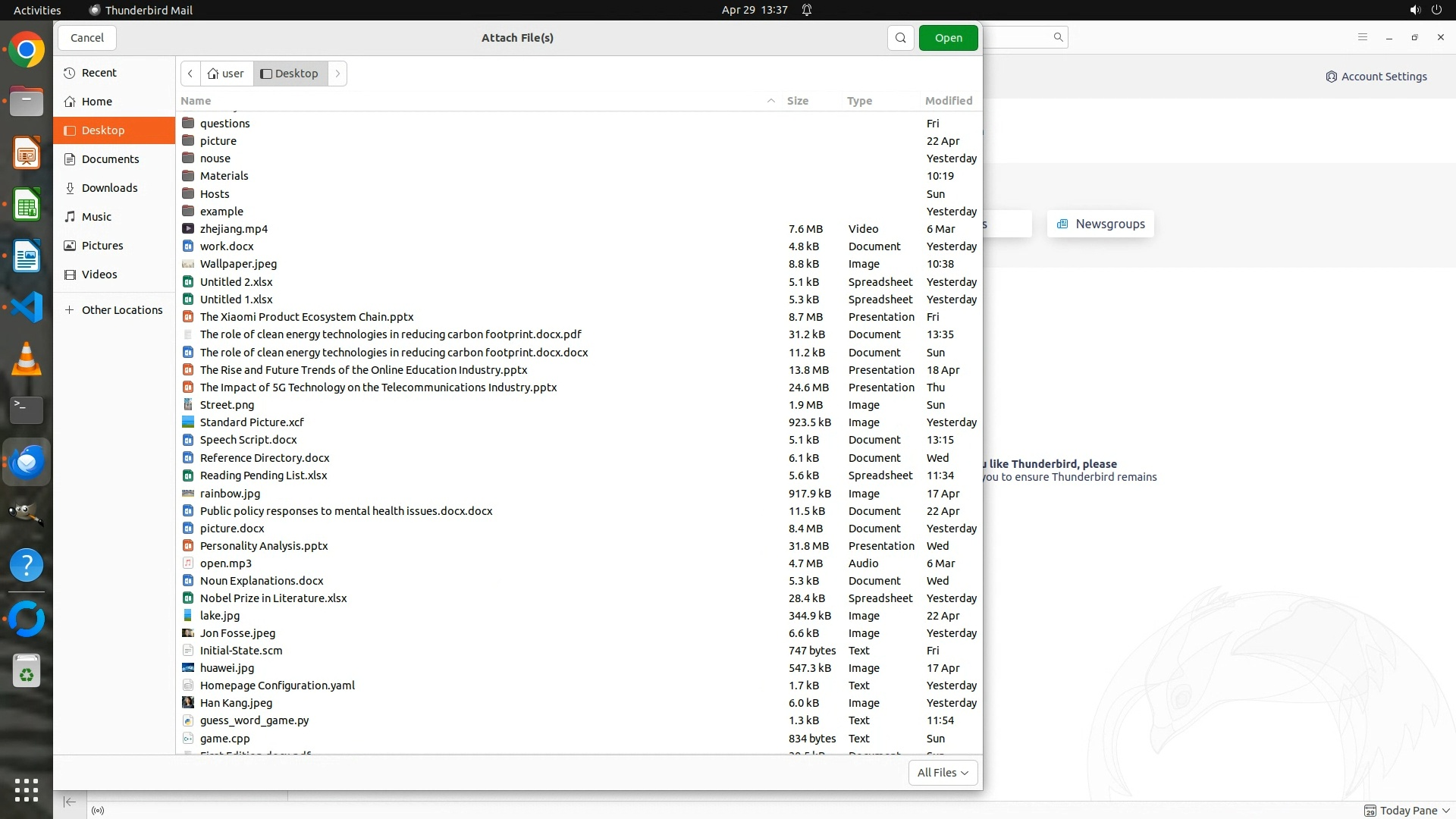Expand the All Files filter dropdown
The width and height of the screenshot is (1456, 819).
pyautogui.click(x=943, y=773)
